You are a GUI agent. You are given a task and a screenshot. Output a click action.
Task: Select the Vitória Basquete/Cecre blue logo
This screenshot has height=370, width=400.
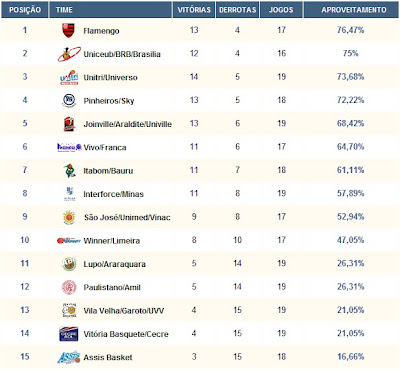coord(69,334)
